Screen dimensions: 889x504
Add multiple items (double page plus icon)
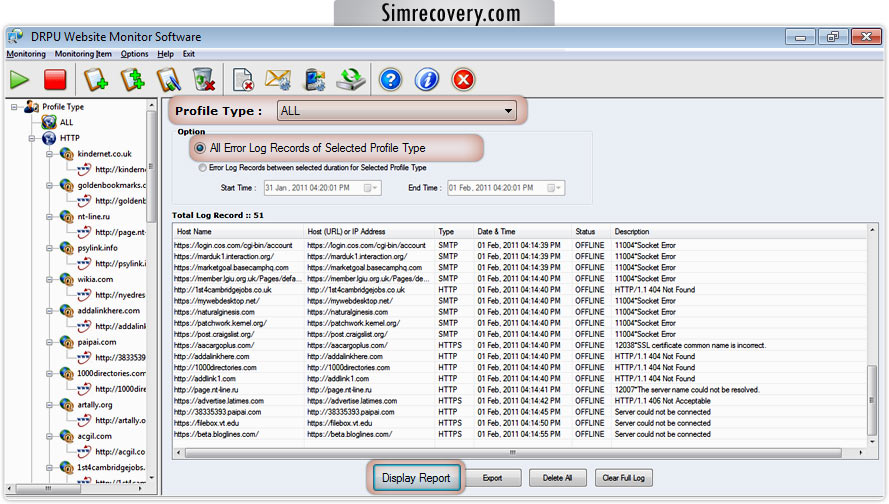[132, 79]
